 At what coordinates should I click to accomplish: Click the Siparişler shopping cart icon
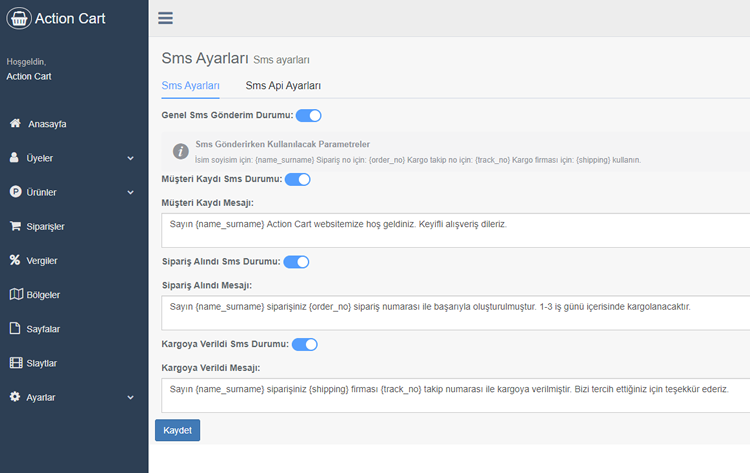15,226
